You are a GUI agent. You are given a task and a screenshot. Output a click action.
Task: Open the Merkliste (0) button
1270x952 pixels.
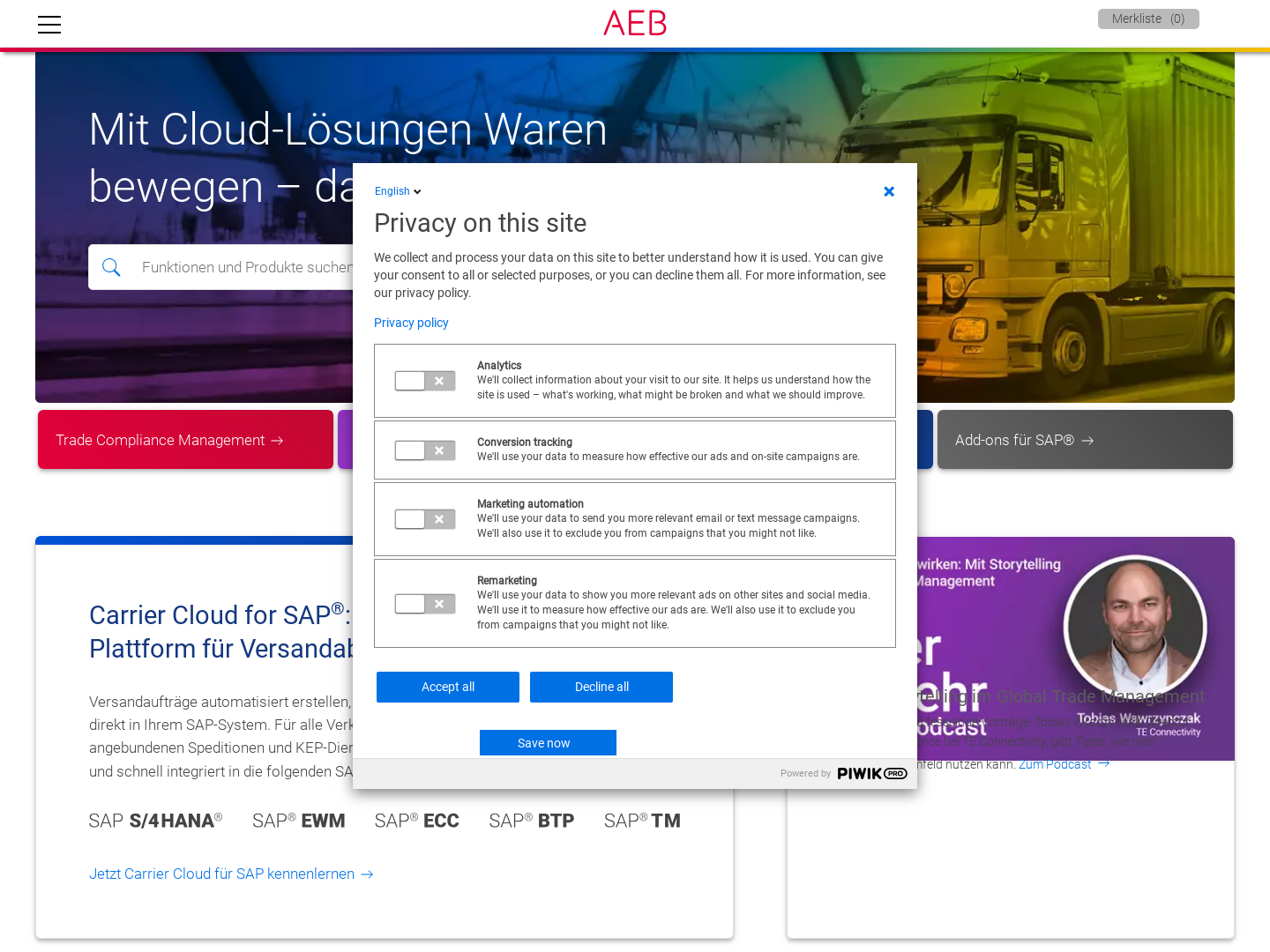[1148, 19]
